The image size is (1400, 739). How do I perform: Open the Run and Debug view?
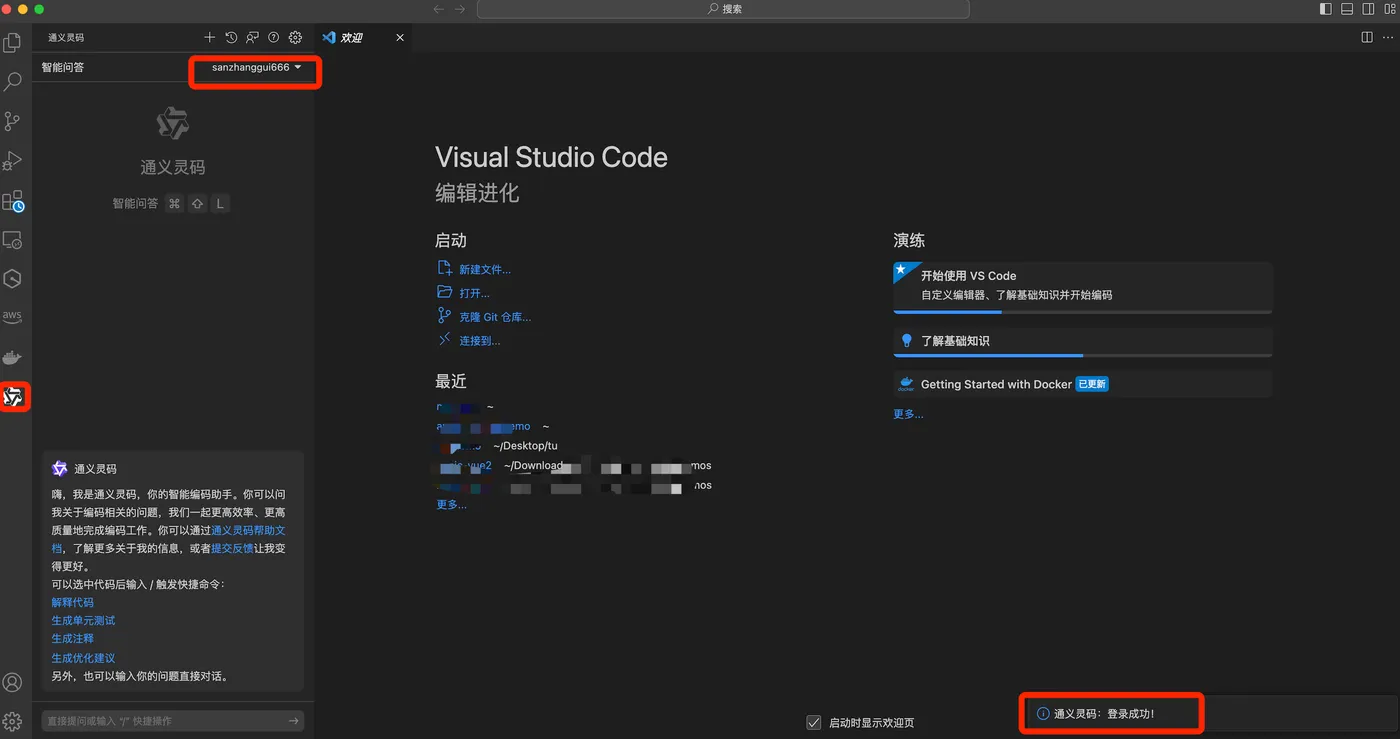[12, 161]
